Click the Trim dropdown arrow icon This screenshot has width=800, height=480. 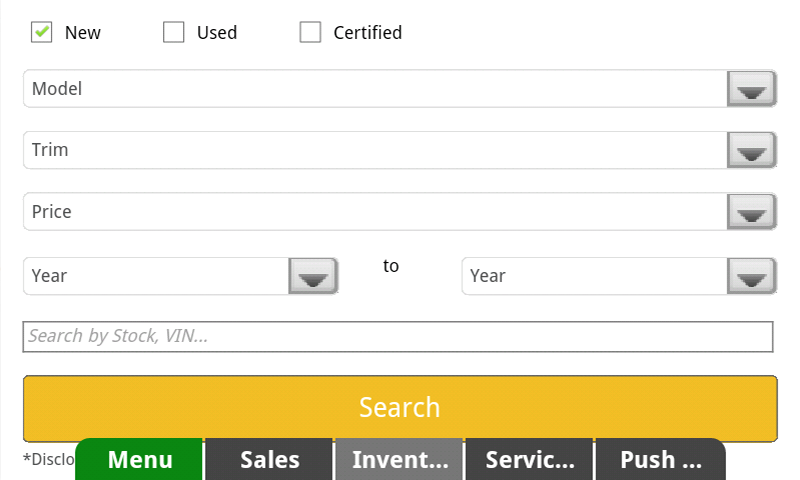pyautogui.click(x=751, y=151)
